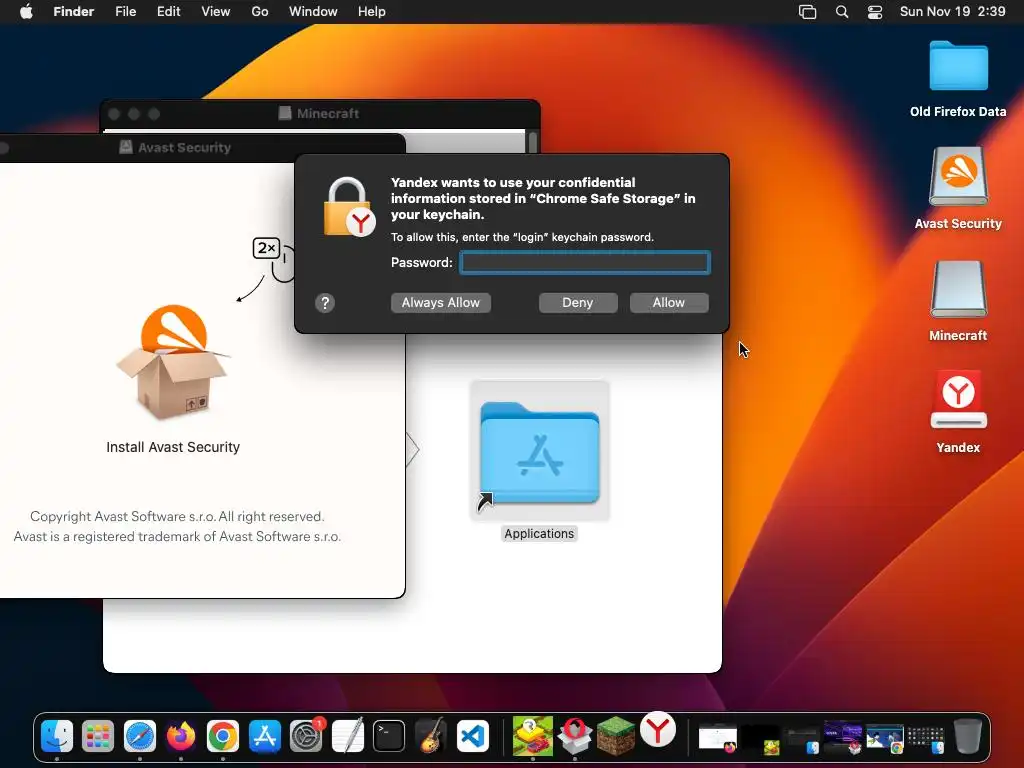1024x768 pixels.
Task: Click the Avast Security window title bar
Action: [202, 148]
